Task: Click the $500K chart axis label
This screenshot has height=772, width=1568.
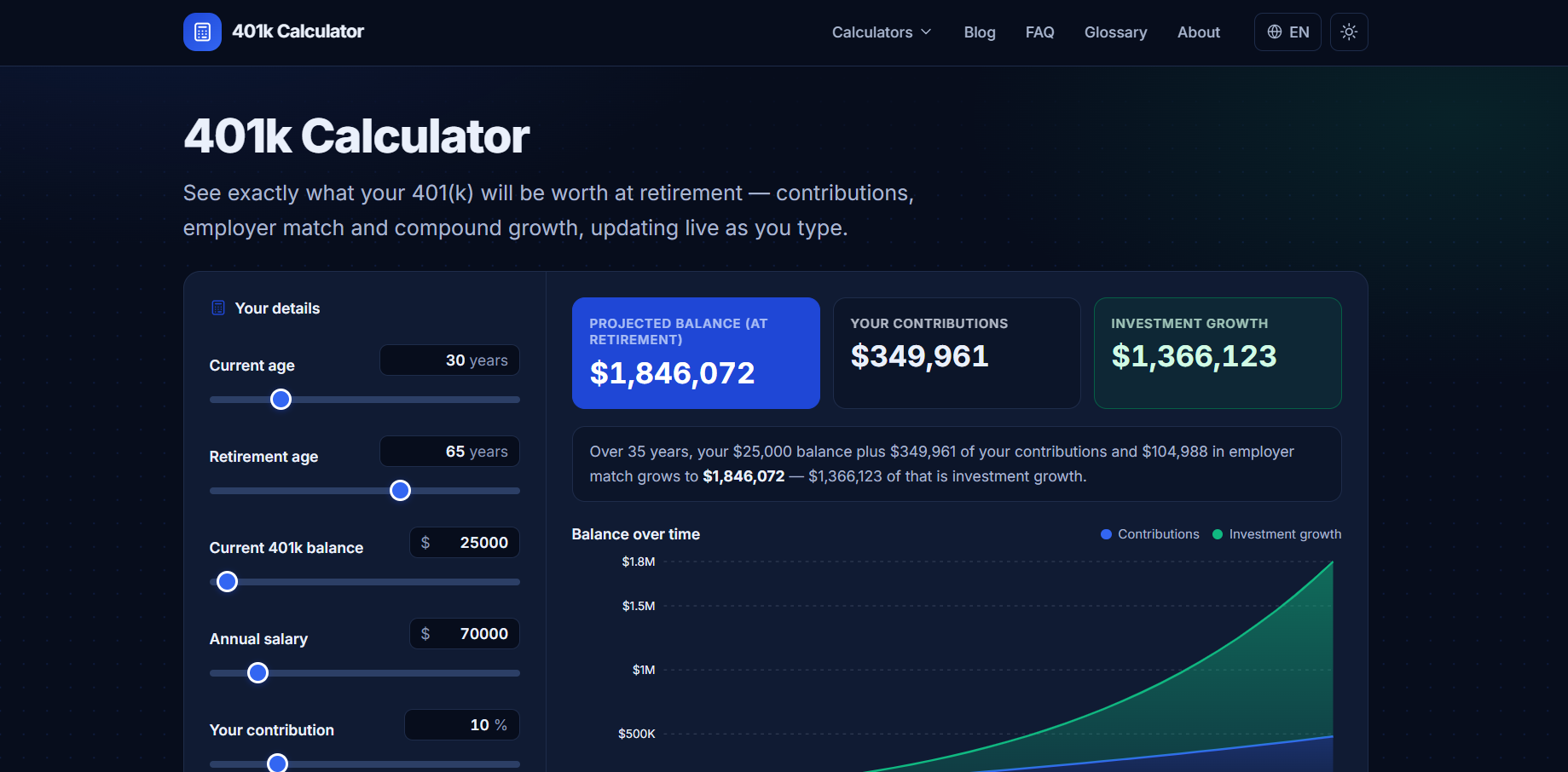Action: (x=637, y=734)
